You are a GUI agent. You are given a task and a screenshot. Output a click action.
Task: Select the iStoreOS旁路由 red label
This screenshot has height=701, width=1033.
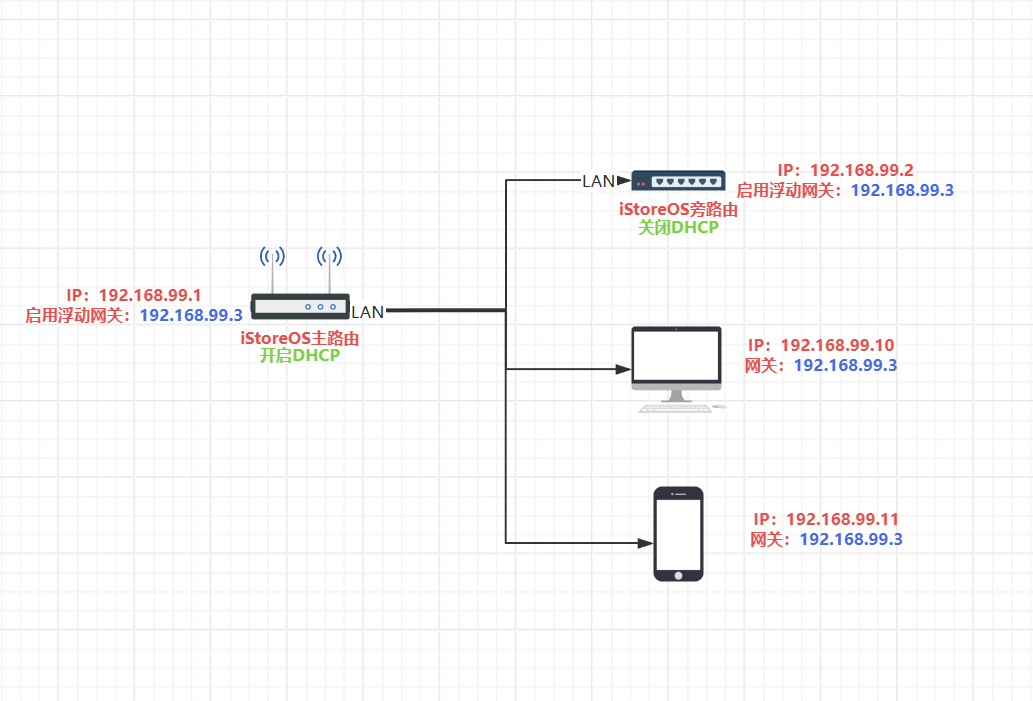[x=679, y=210]
